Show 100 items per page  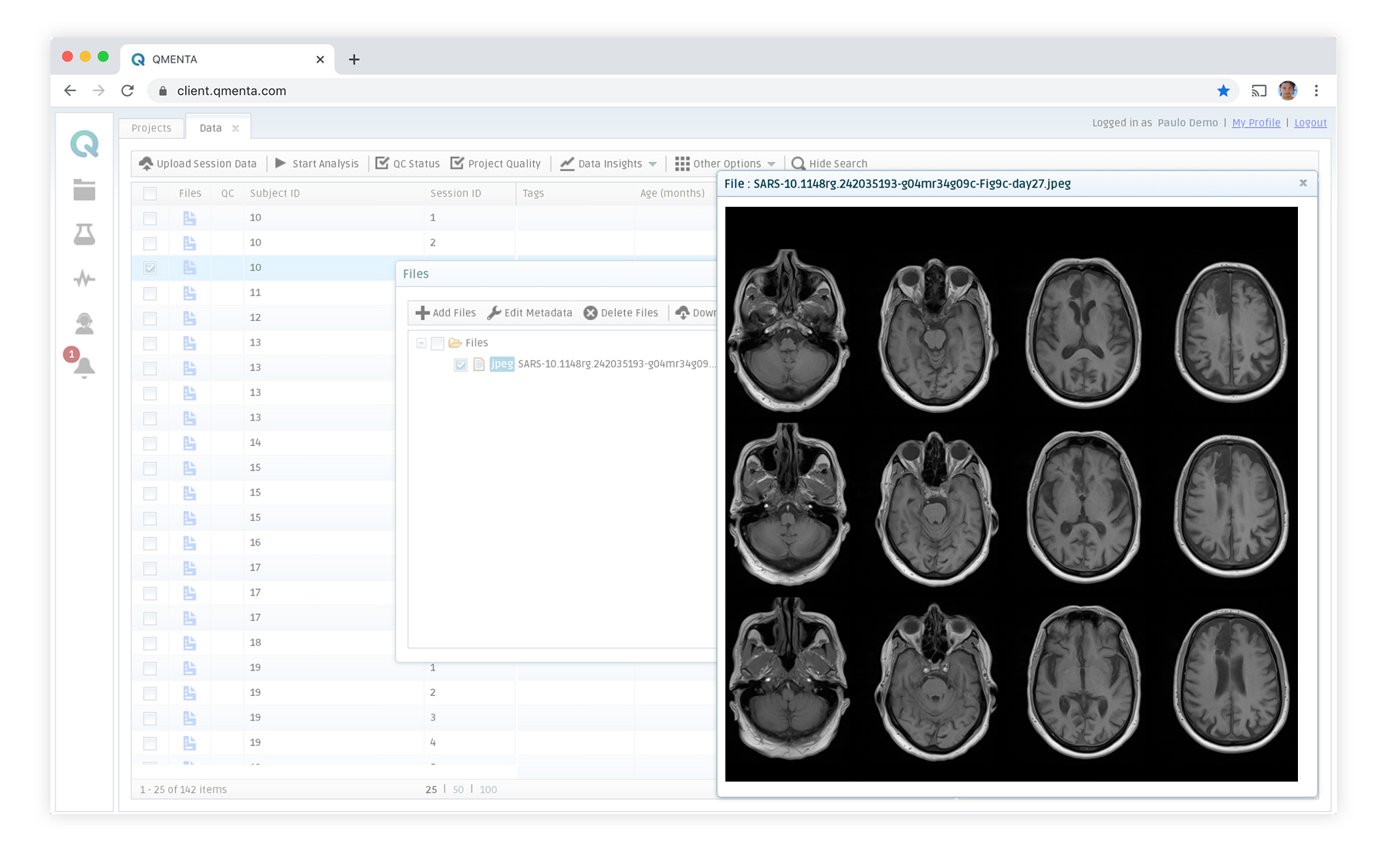(x=488, y=789)
